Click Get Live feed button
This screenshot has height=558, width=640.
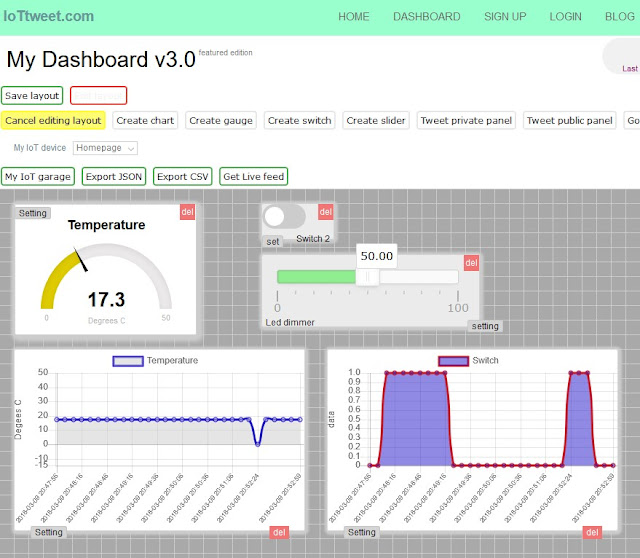(x=253, y=176)
